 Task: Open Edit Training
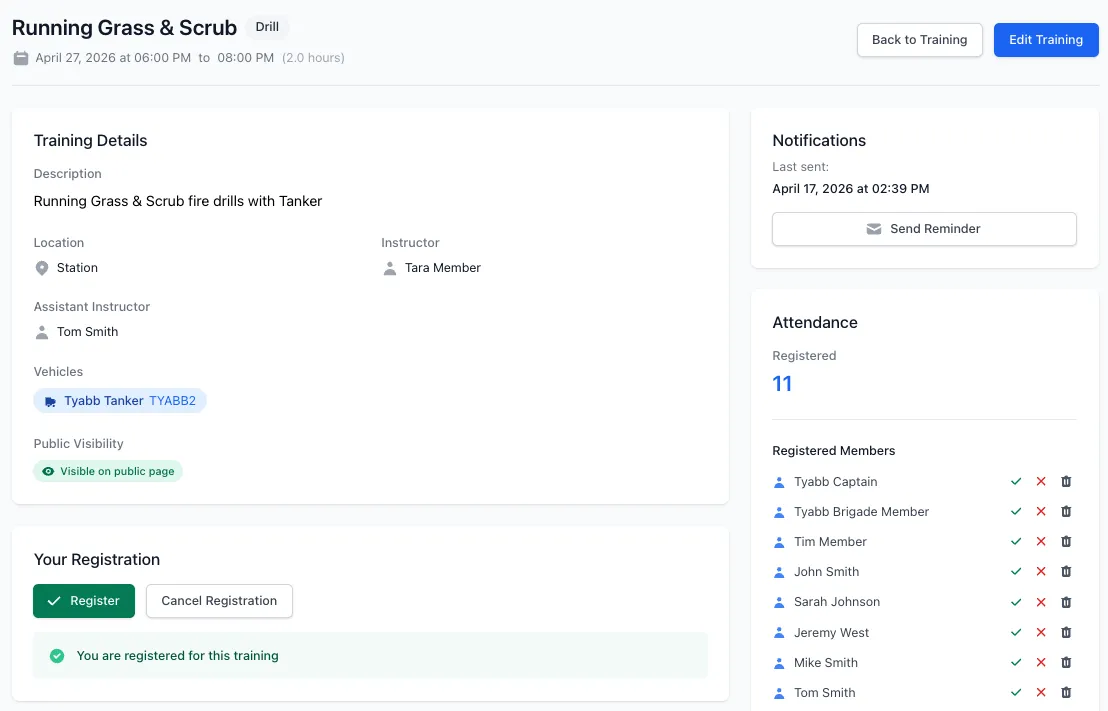1046,40
